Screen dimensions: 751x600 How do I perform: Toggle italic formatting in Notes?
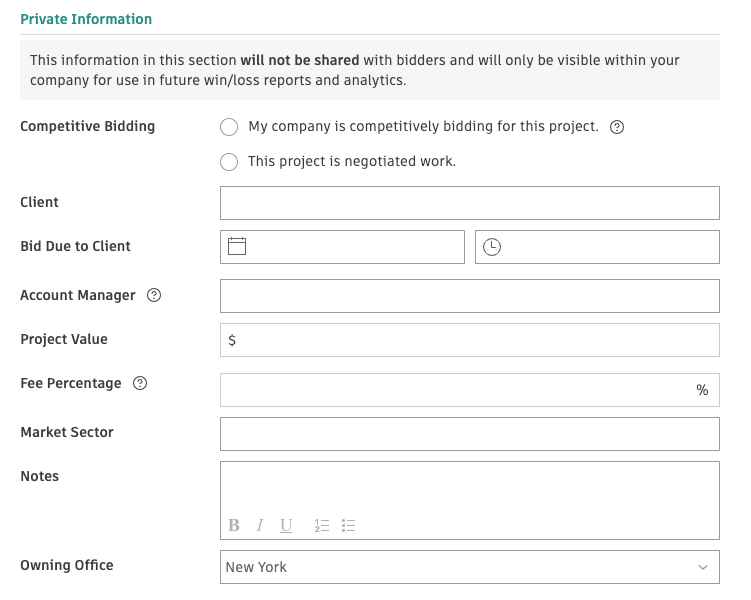click(x=260, y=525)
